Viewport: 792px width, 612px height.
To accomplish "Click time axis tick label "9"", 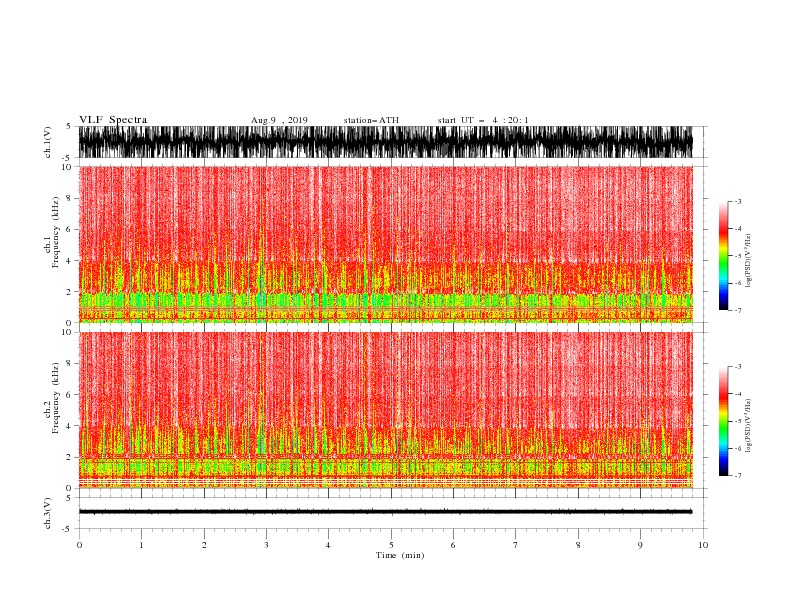I will click(640, 545).
